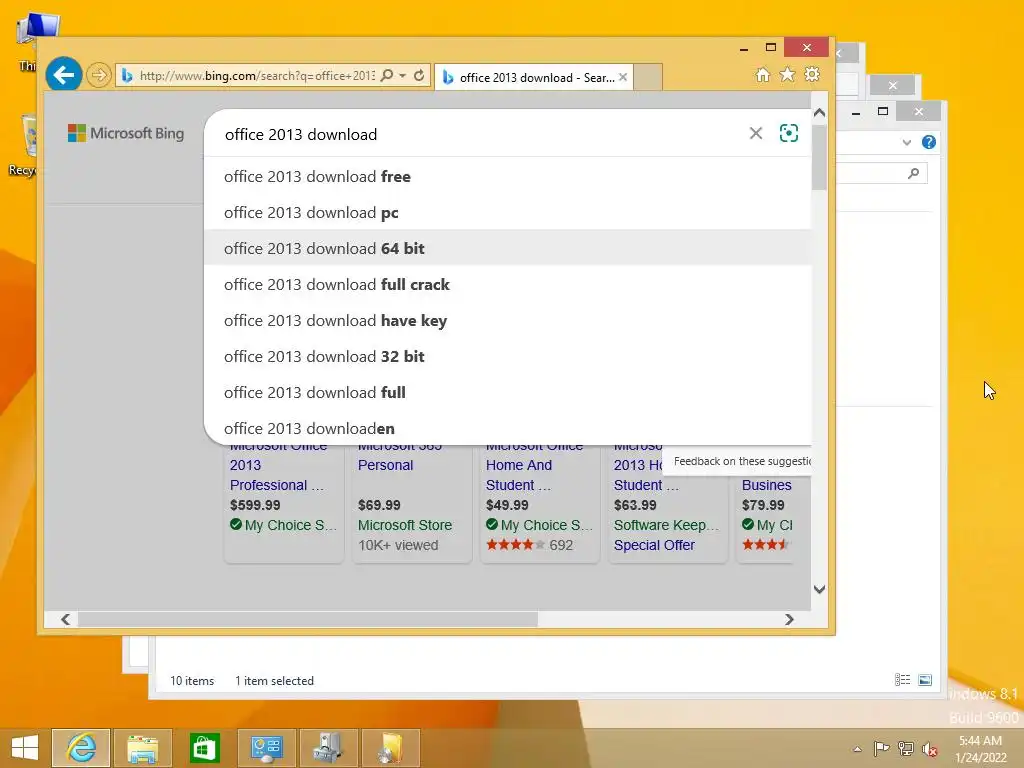Open File Explorer from taskbar

coord(142,748)
